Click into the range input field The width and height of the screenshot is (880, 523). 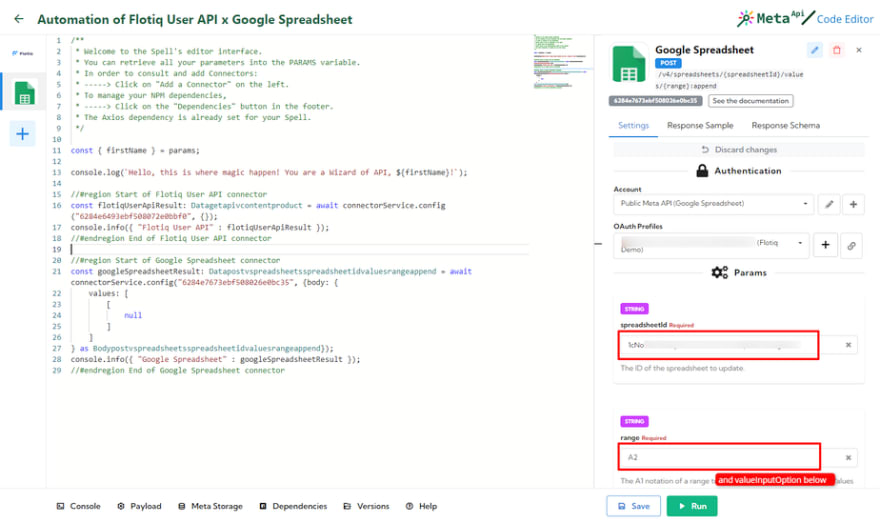coord(719,457)
